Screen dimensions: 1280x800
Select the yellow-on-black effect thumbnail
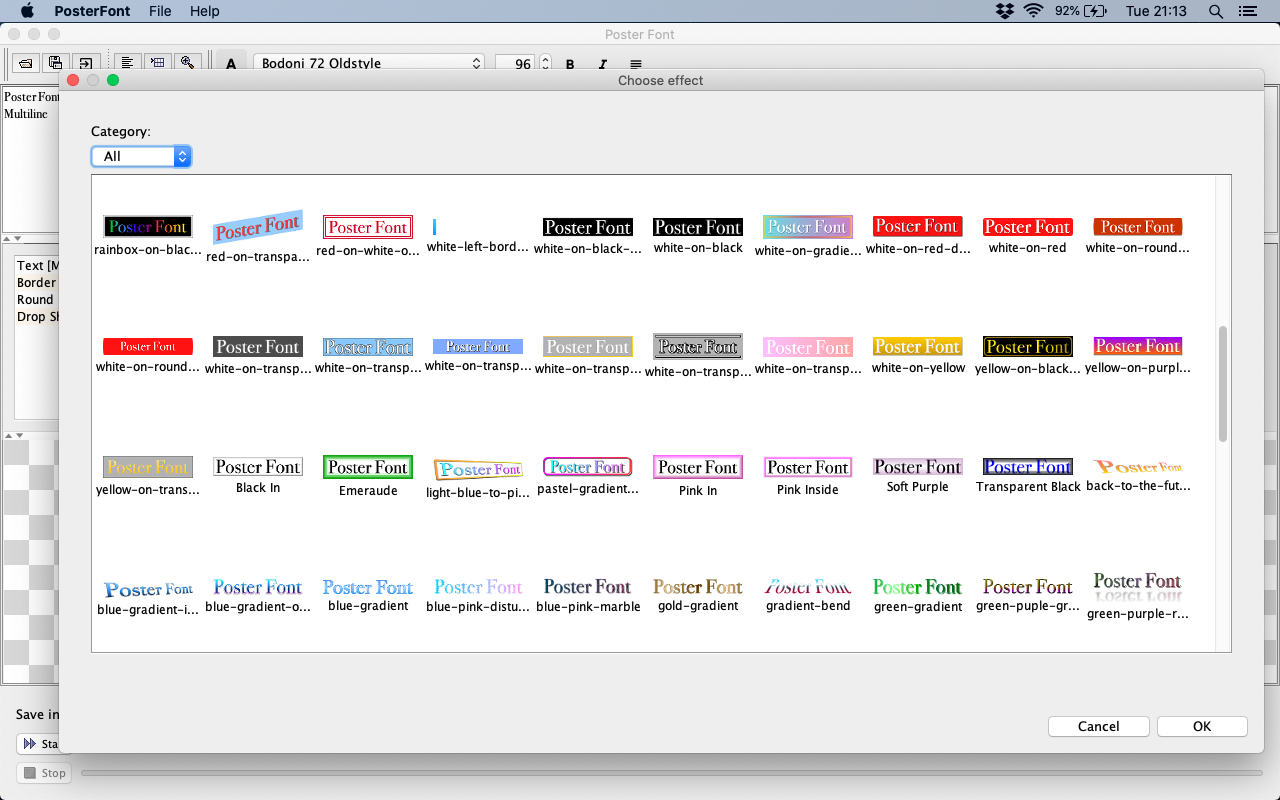point(1028,346)
